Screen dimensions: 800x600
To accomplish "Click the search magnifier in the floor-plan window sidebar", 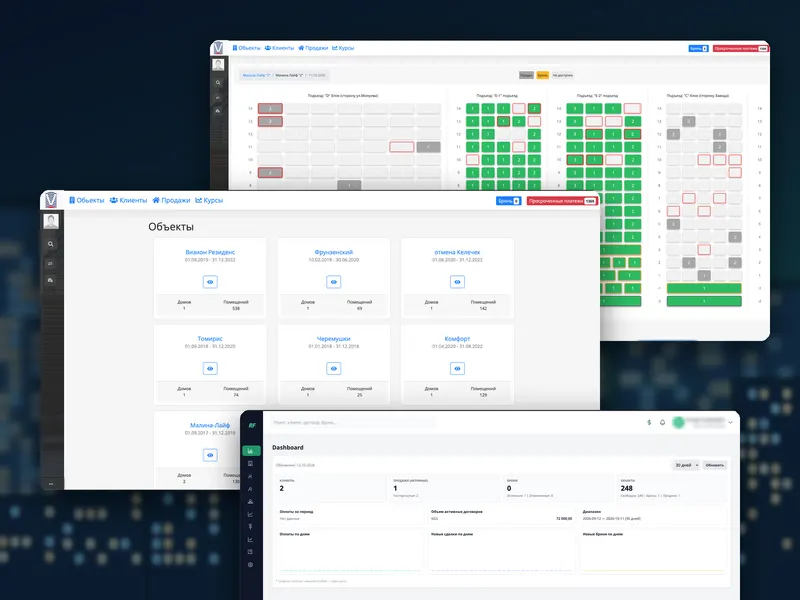I will pos(218,83).
